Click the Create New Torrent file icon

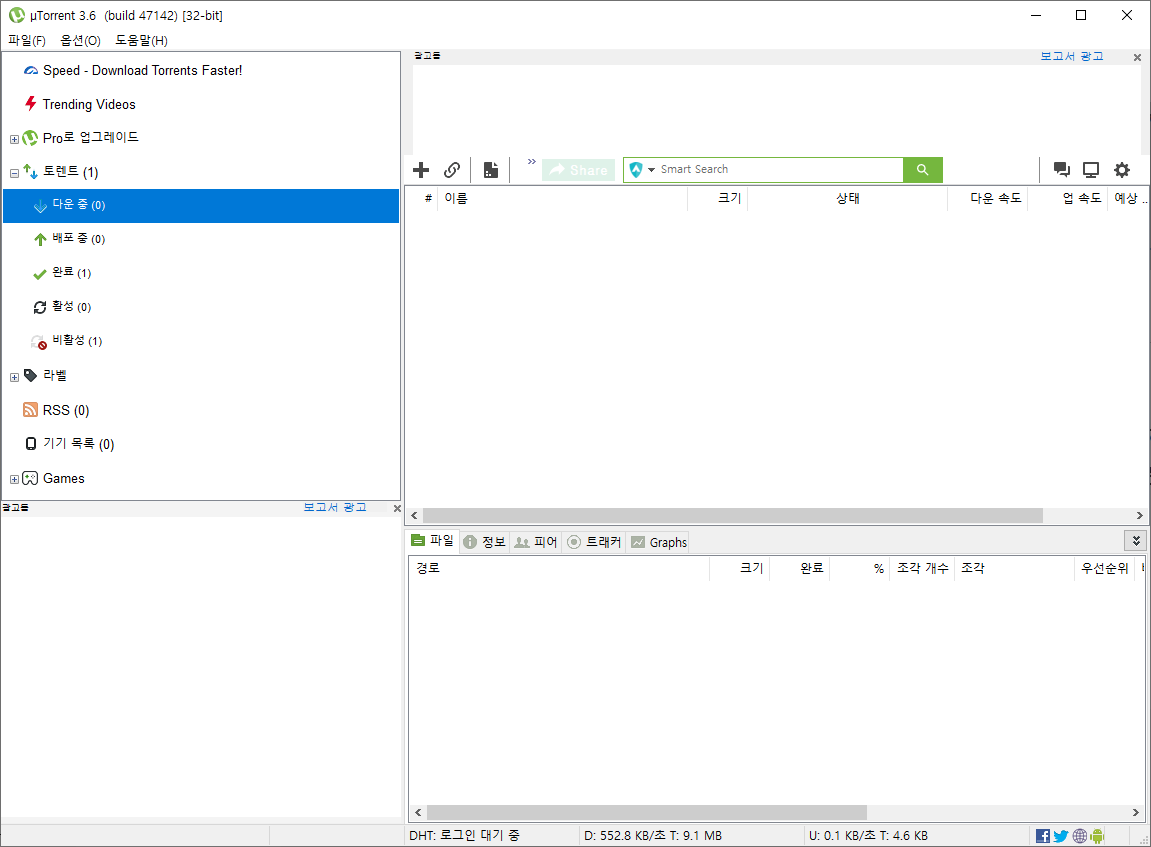(x=491, y=170)
